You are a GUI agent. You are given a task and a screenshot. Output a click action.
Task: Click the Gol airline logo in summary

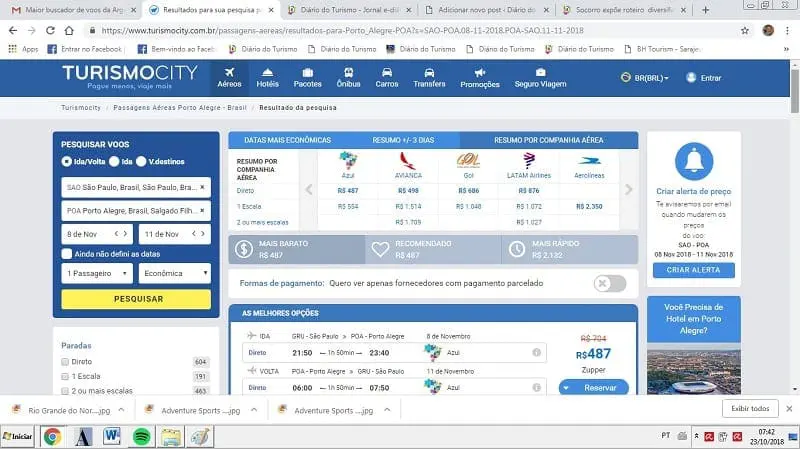click(468, 161)
